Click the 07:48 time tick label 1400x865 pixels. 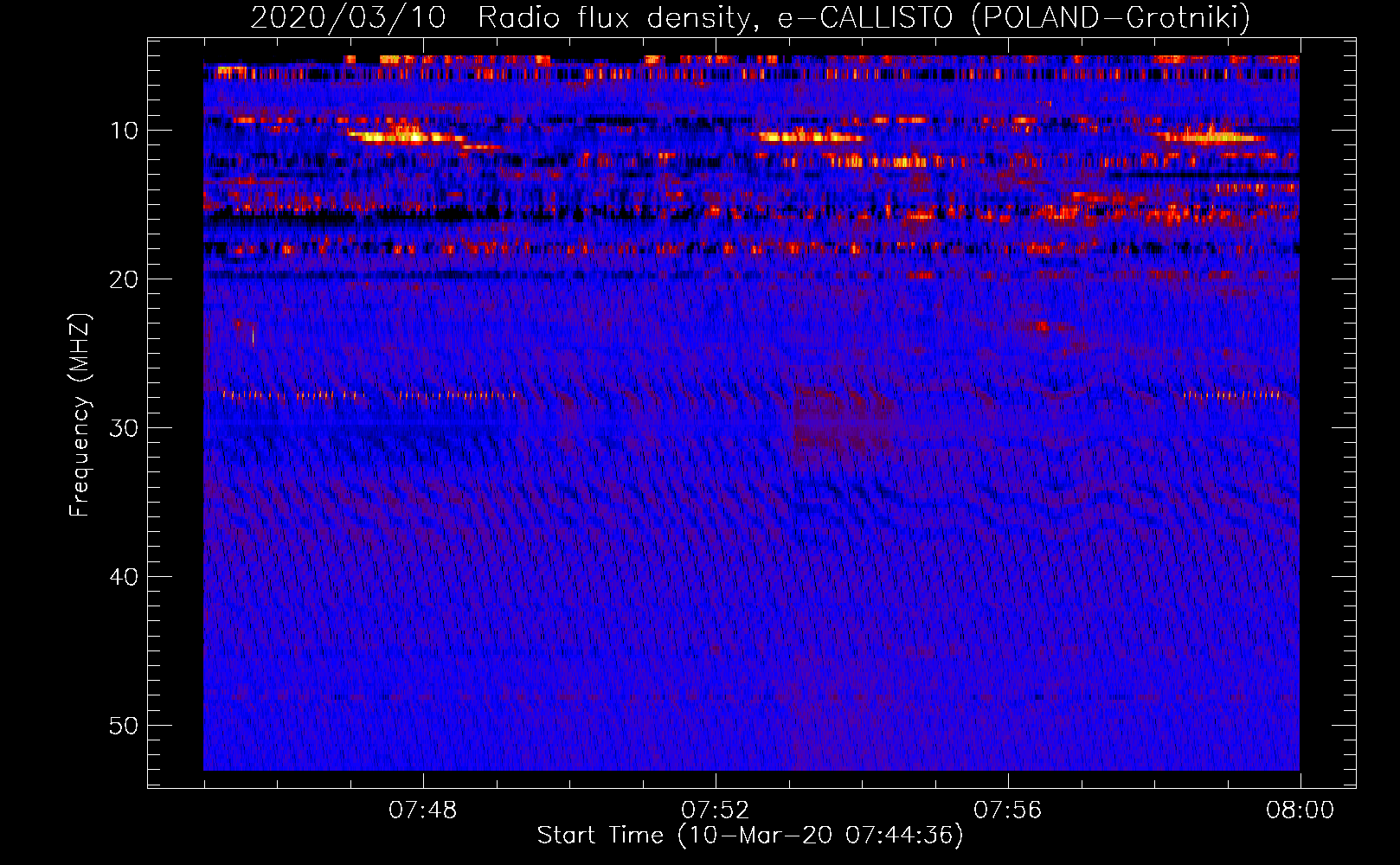coord(423,811)
